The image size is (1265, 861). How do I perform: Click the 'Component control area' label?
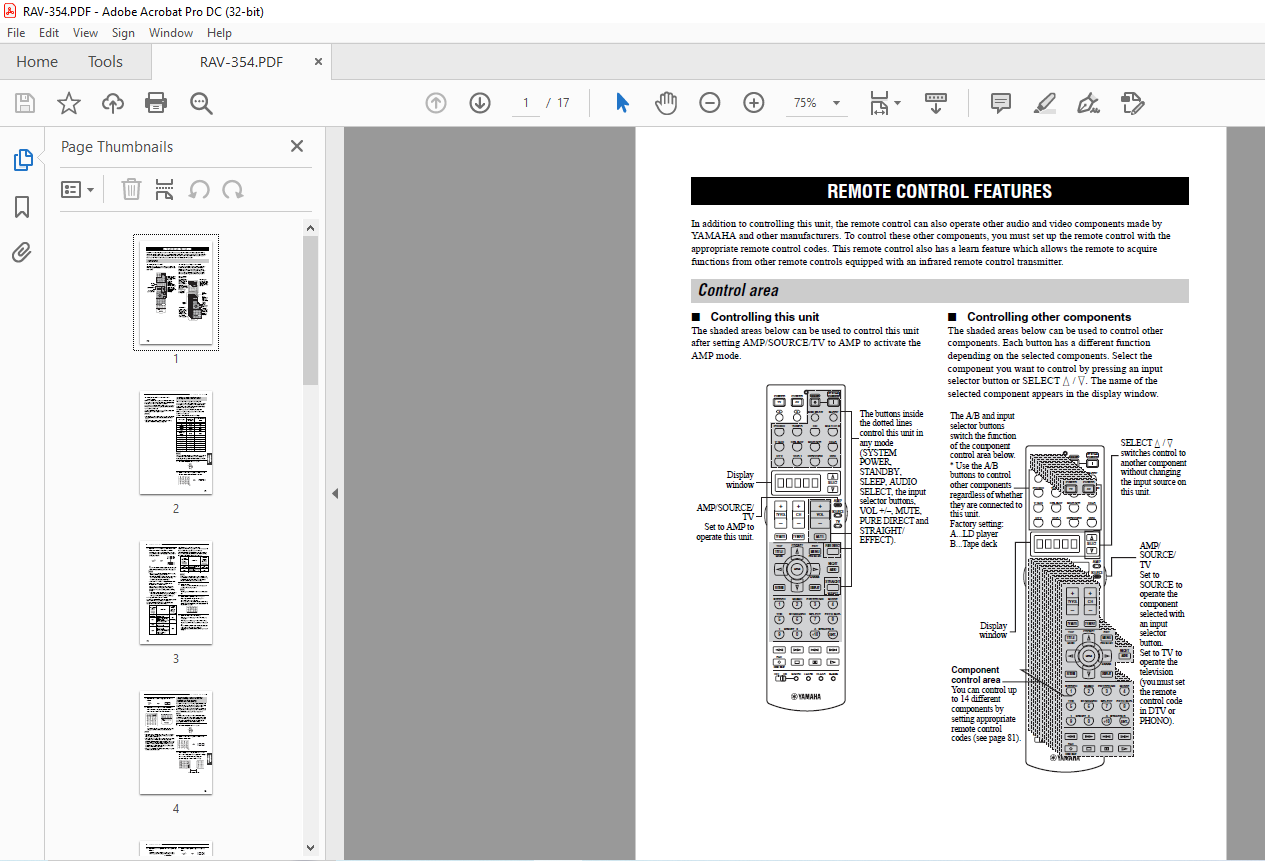pos(975,675)
